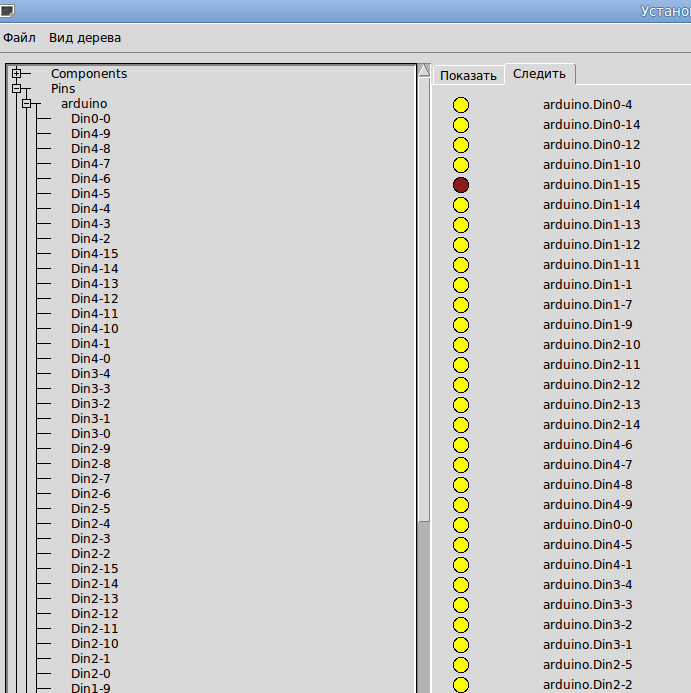Click the yellow LED for arduino.Din4-8
Screen dimensions: 691x693
point(461,485)
